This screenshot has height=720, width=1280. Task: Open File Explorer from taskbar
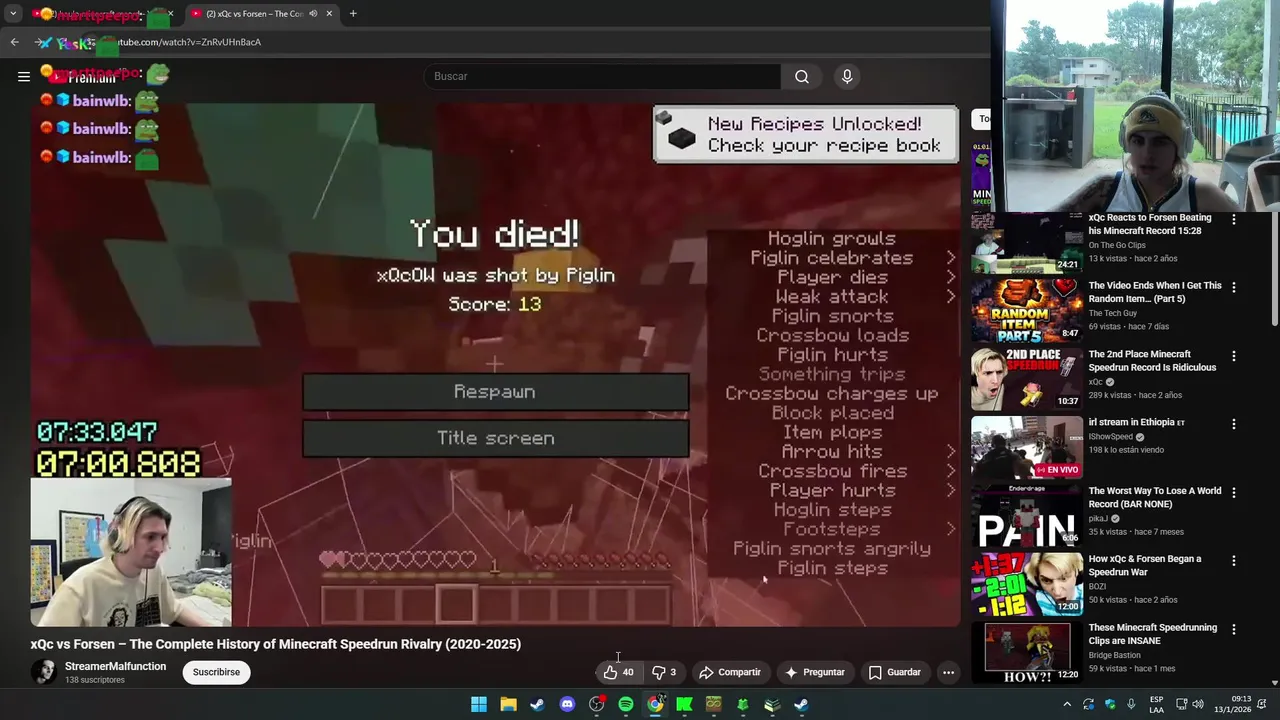click(508, 704)
